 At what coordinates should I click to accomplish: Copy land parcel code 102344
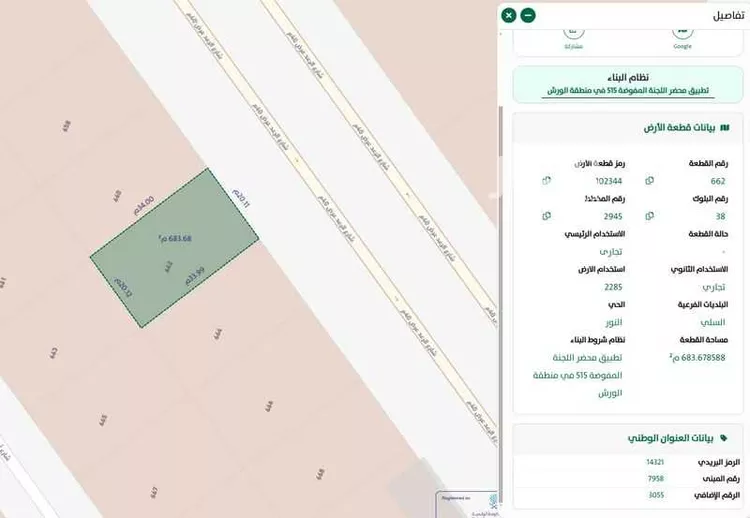[546, 181]
